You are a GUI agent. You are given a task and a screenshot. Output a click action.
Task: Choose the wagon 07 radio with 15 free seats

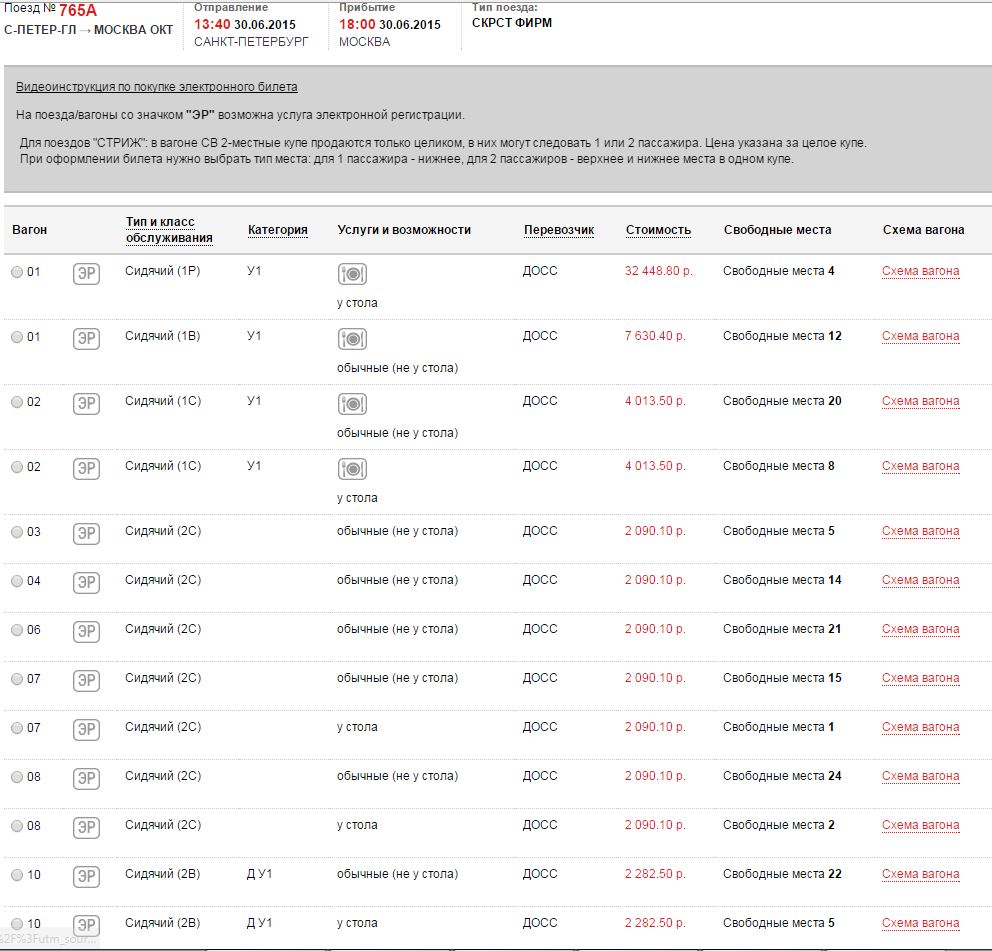[17, 679]
